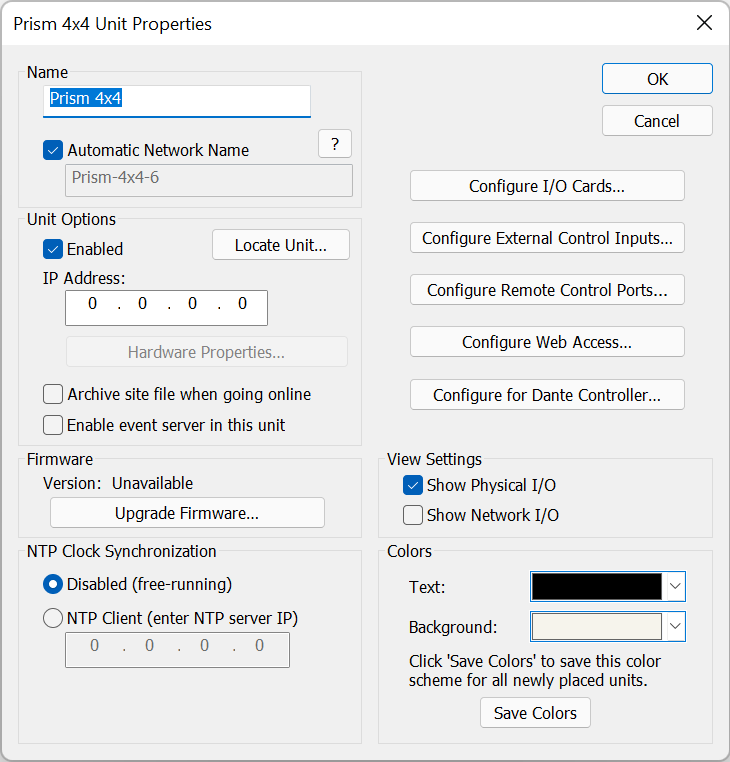Close the Prism 4x4 Unit Properties dialog
Viewport: 730px width, 762px height.
tap(704, 23)
